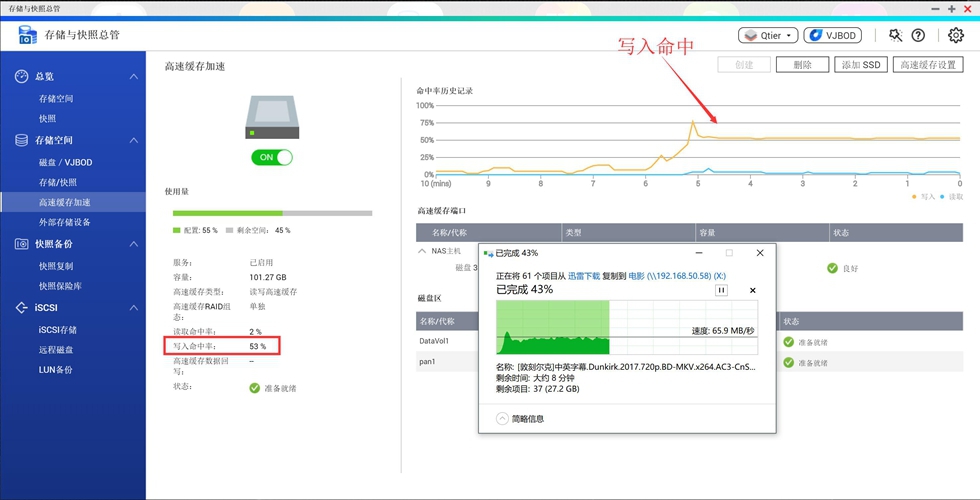Image resolution: width=980 pixels, height=500 pixels.
Task: Open the 迅雷下载 source link in copy dialog
Action: (584, 276)
